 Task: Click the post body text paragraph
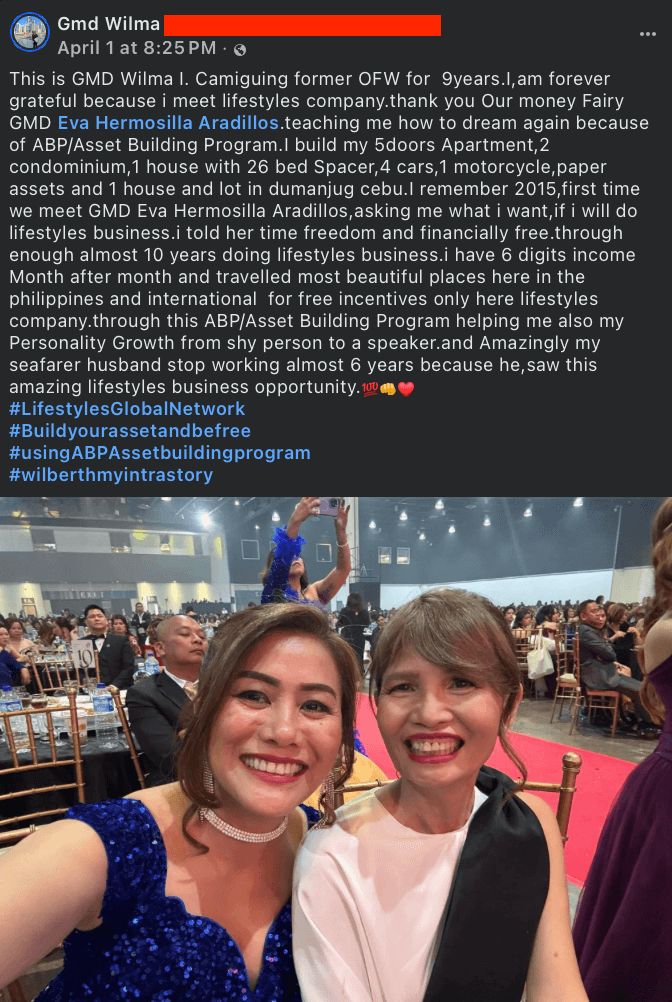point(321,233)
